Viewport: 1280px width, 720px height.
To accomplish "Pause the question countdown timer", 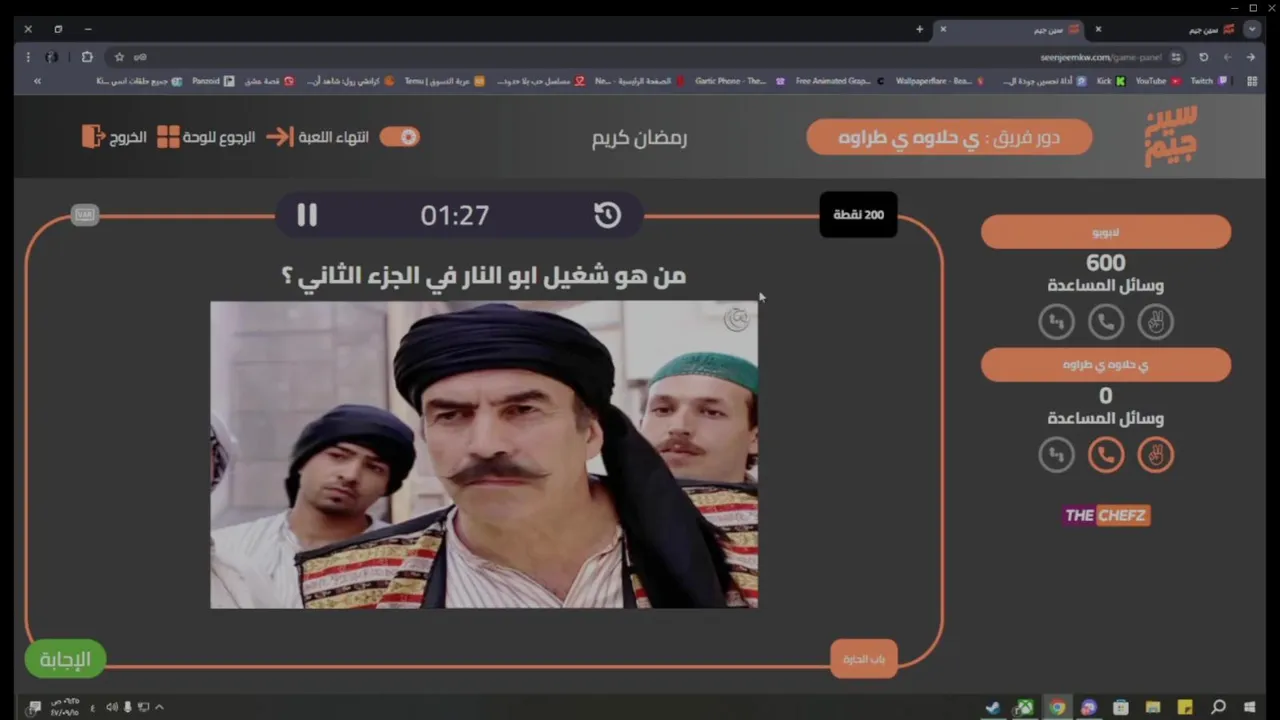I will [x=307, y=215].
